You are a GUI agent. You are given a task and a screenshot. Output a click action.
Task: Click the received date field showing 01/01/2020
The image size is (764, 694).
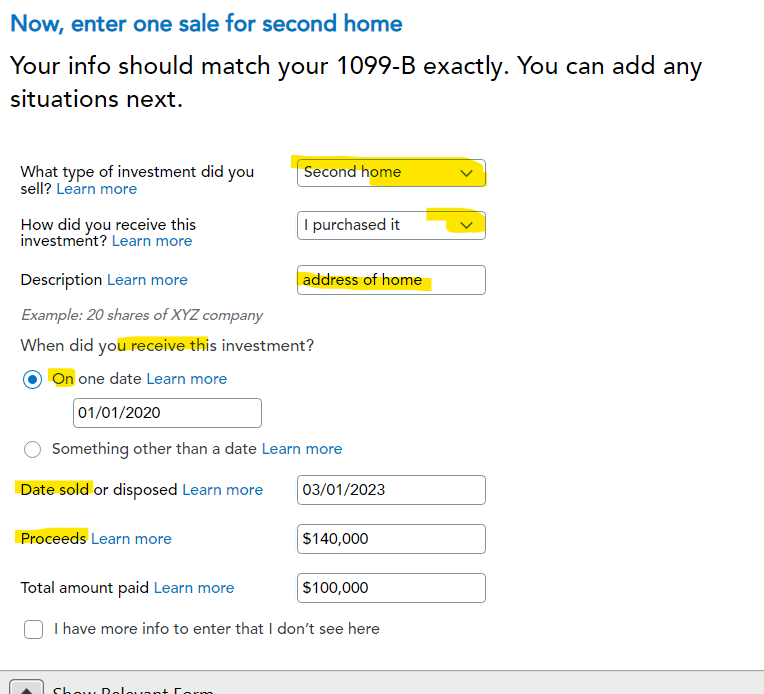point(167,413)
